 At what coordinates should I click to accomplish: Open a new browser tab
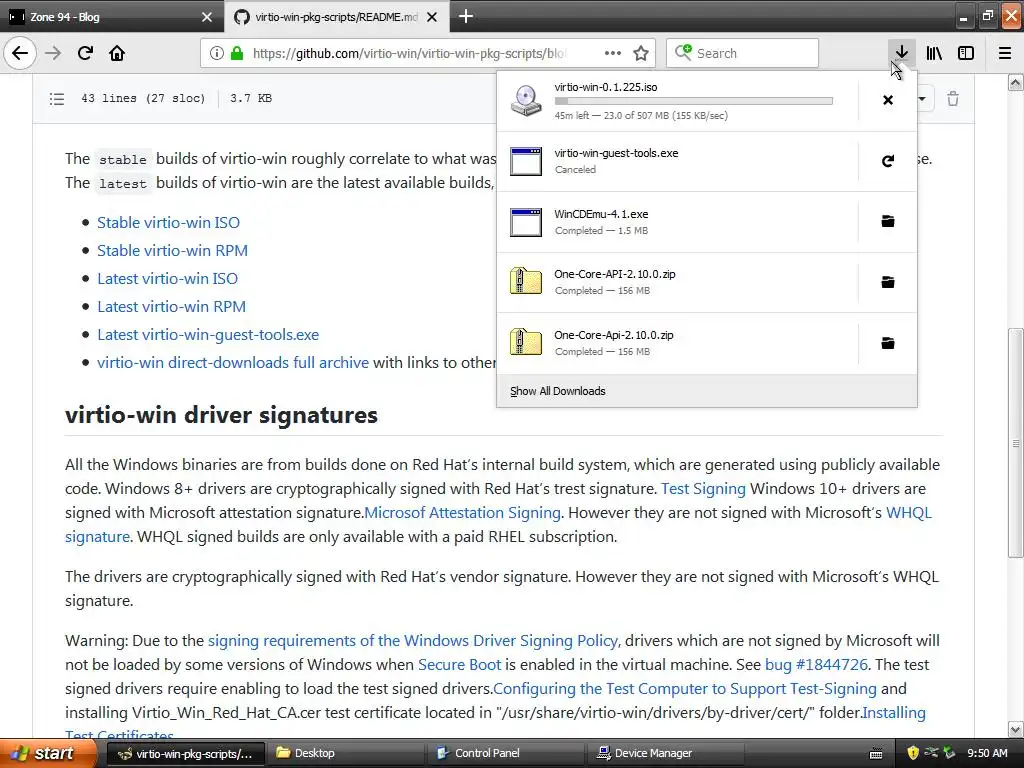(x=466, y=17)
